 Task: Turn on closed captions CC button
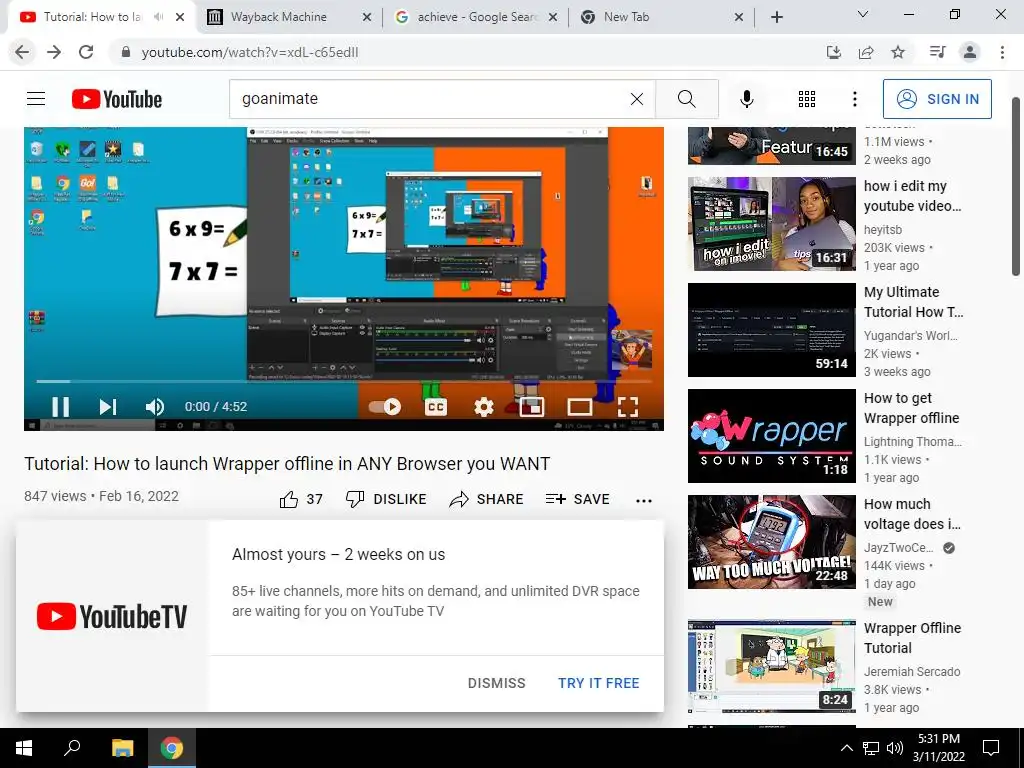coord(436,407)
